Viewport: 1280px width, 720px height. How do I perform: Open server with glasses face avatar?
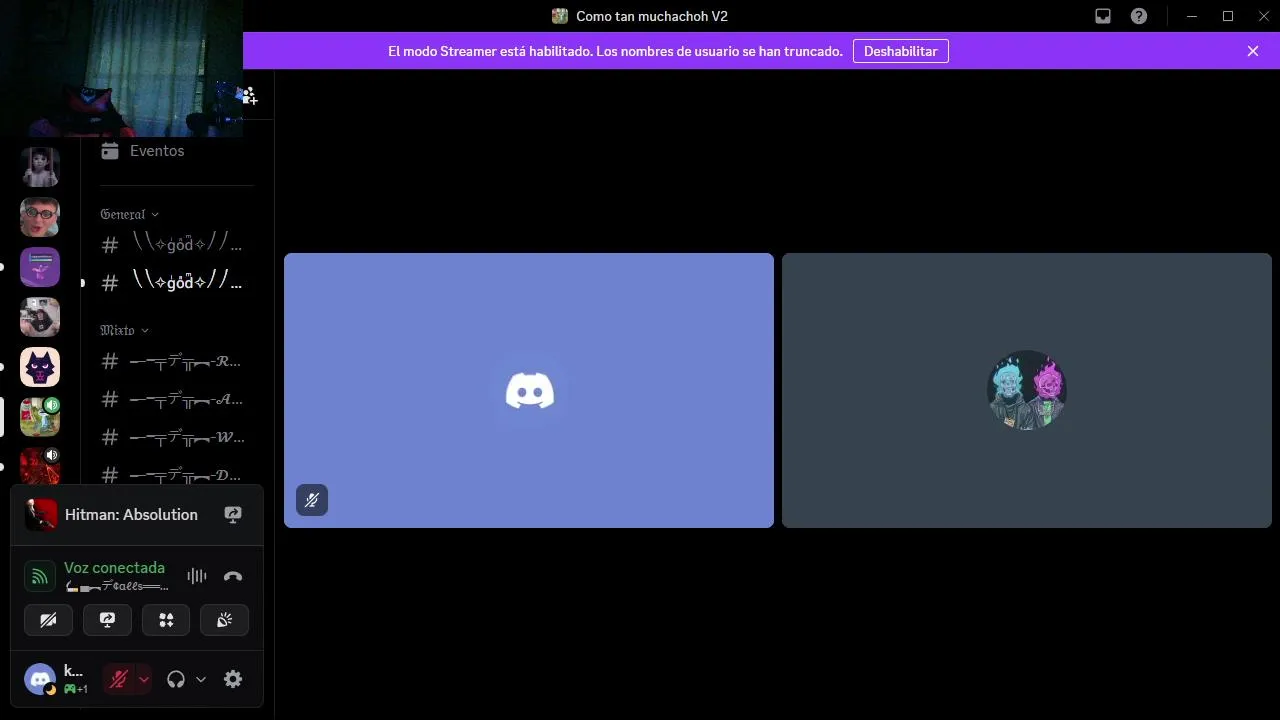pyautogui.click(x=40, y=217)
